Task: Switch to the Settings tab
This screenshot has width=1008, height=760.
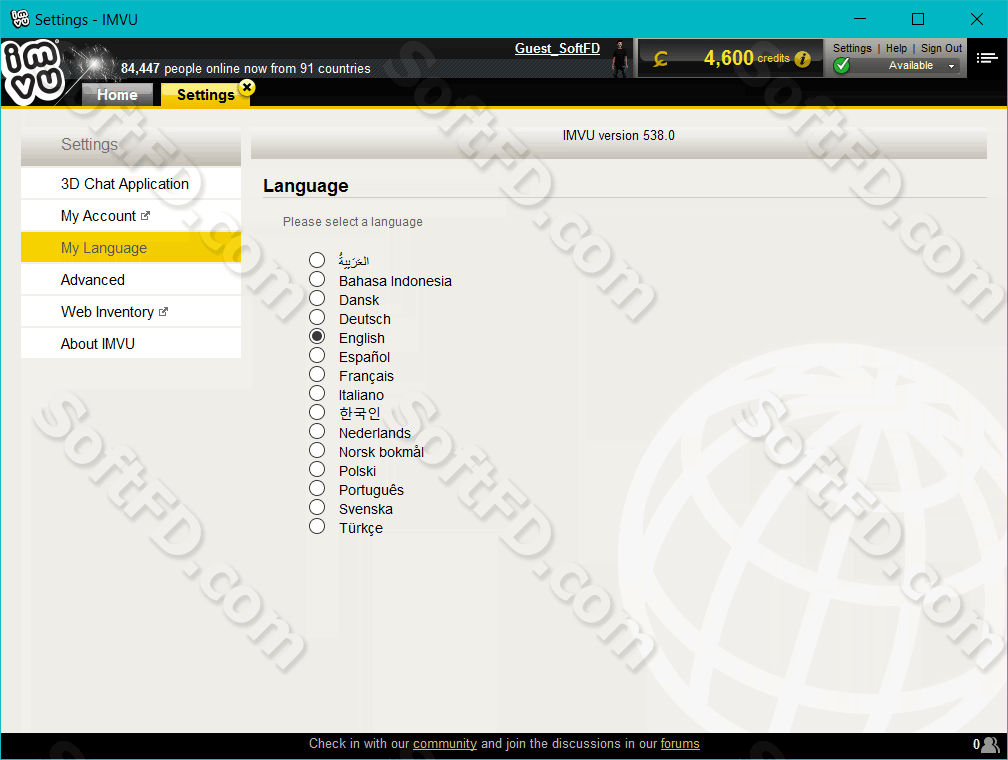Action: (206, 95)
